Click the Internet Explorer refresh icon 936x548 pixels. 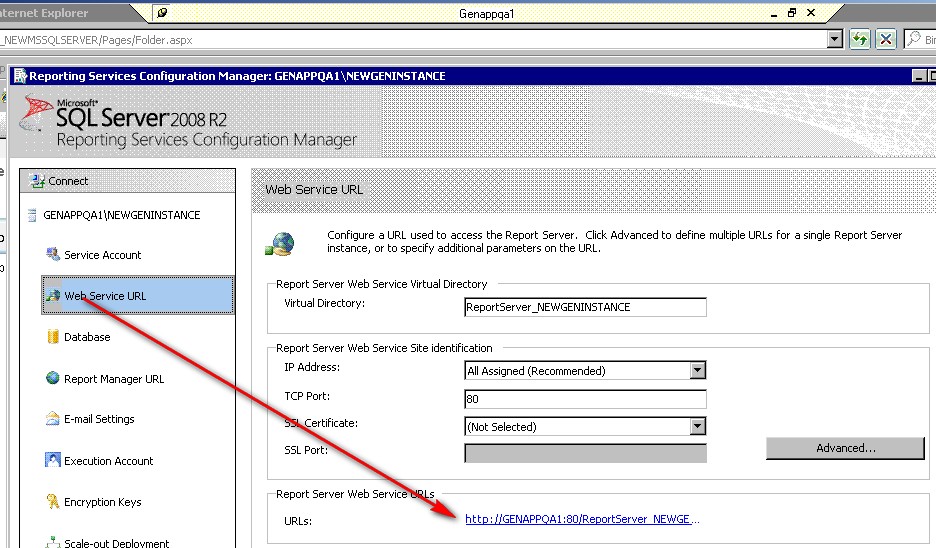coord(860,39)
